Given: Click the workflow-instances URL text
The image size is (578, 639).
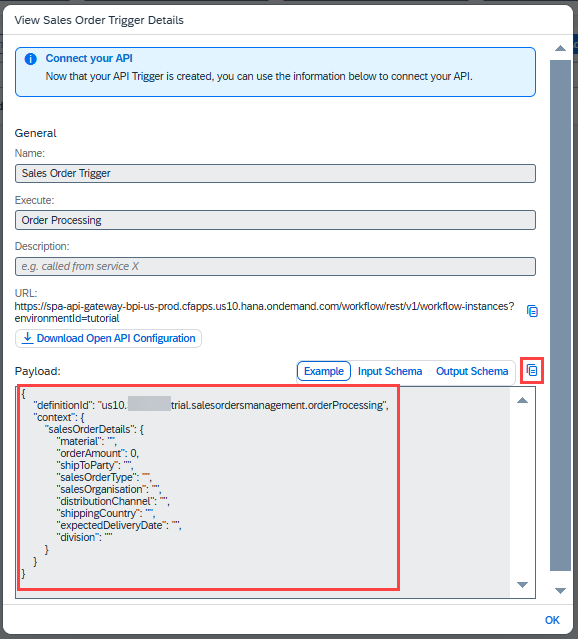Looking at the screenshot, I should pos(264,312).
